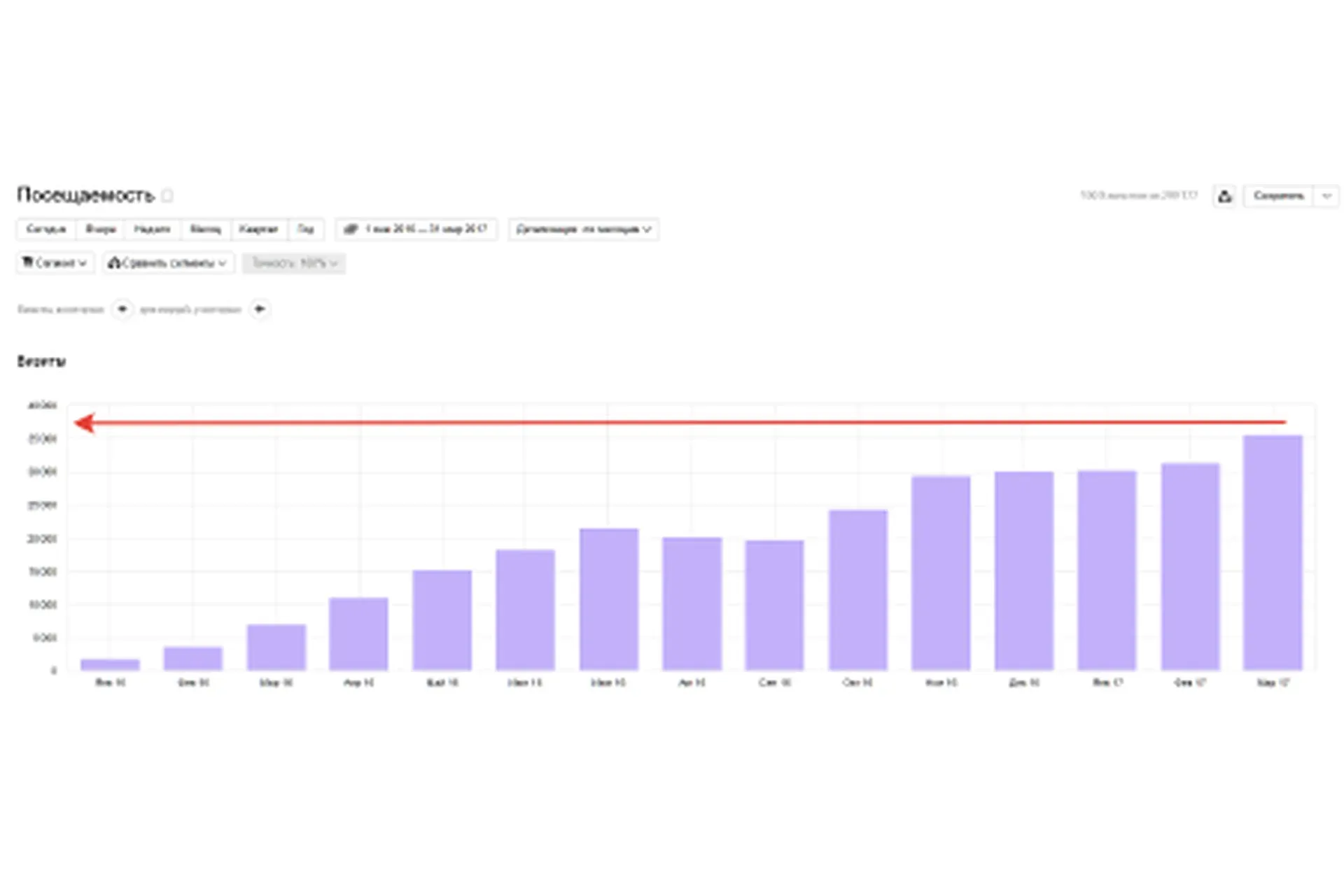1344x896 pixels.
Task: Open the arrow dropdown next to Сохранить
Action: pyautogui.click(x=1326, y=196)
